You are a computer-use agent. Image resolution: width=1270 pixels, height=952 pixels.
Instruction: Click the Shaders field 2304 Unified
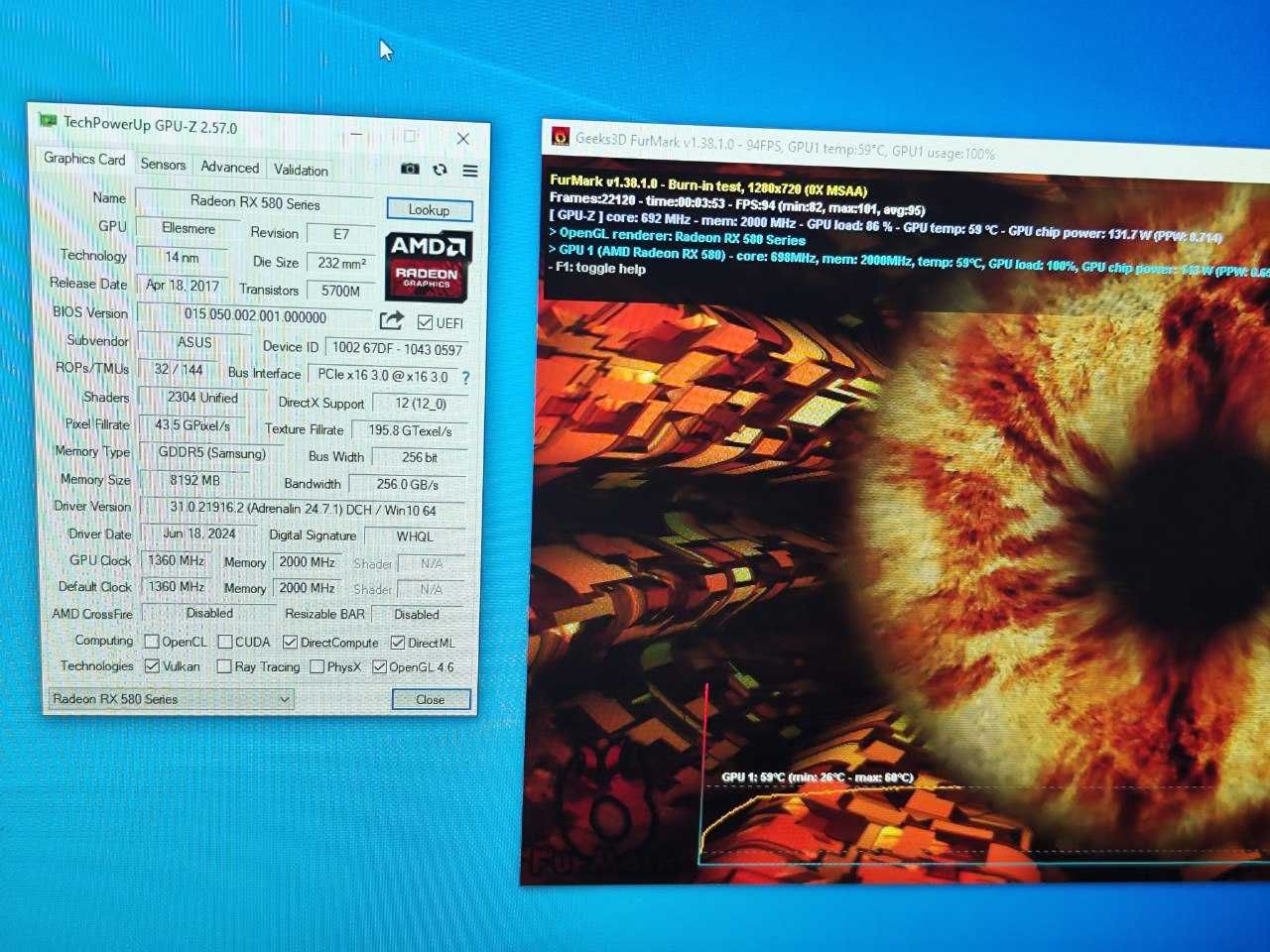point(202,397)
